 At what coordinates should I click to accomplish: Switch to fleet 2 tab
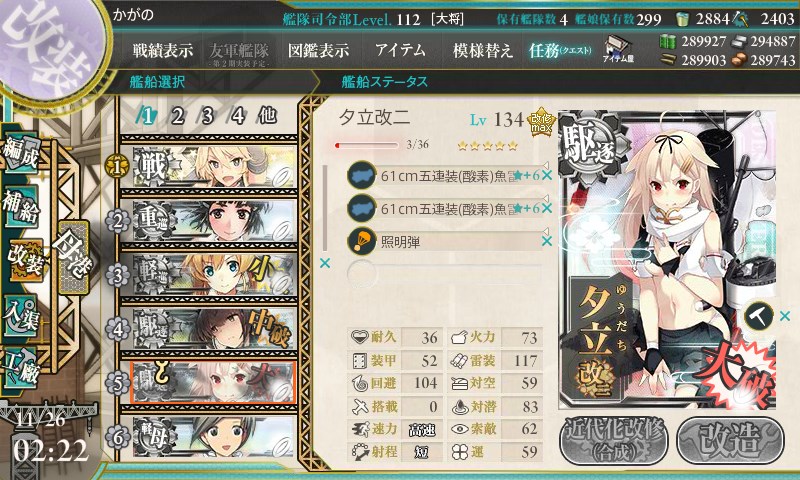pyautogui.click(x=178, y=116)
